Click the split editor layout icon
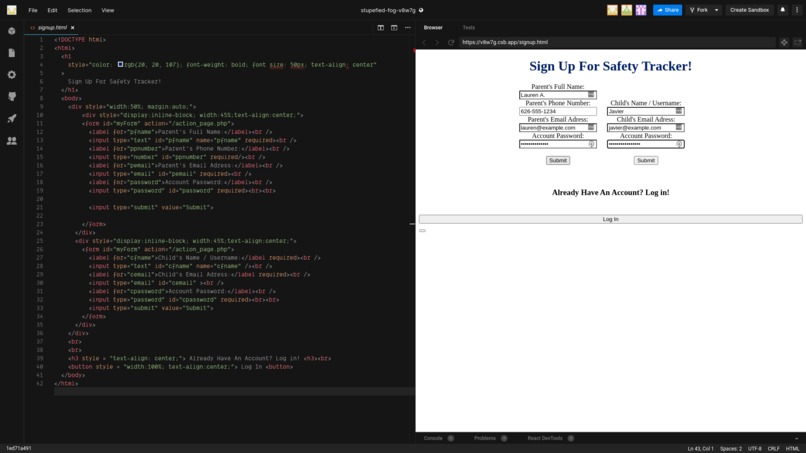This screenshot has height=453, width=806. pos(380,28)
